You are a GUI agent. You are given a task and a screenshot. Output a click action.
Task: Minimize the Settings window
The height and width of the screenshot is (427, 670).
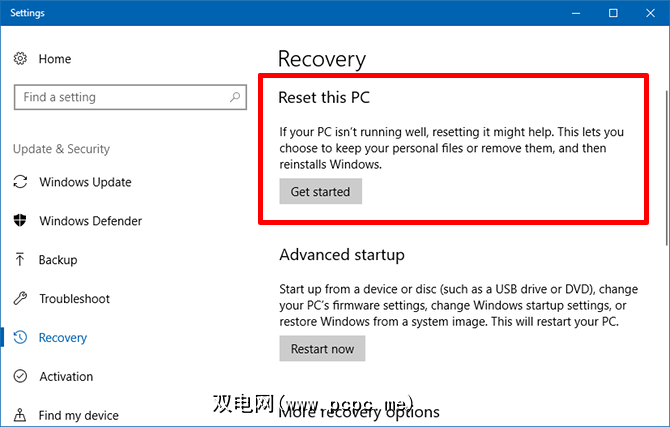click(x=576, y=14)
